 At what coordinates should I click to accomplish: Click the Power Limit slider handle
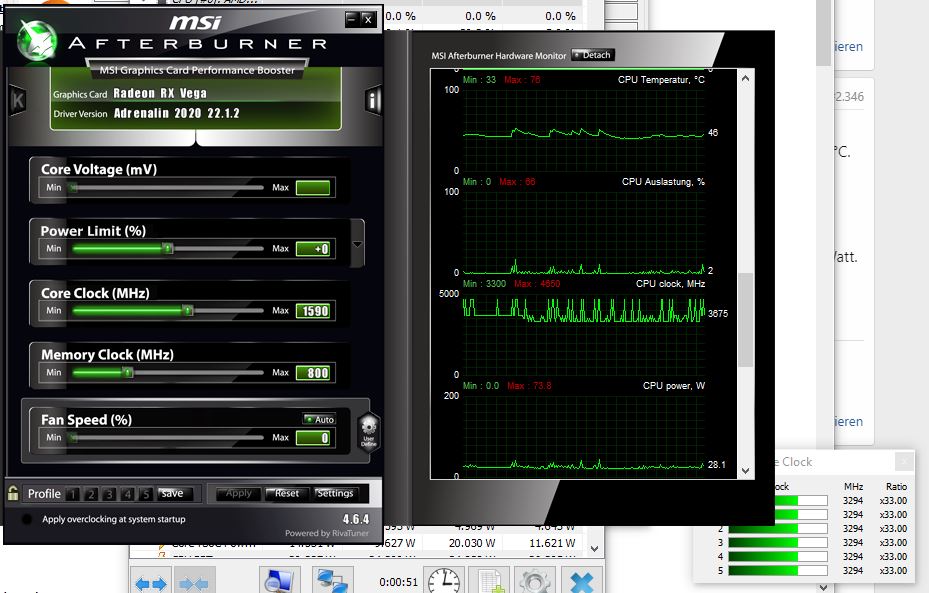(x=168, y=248)
